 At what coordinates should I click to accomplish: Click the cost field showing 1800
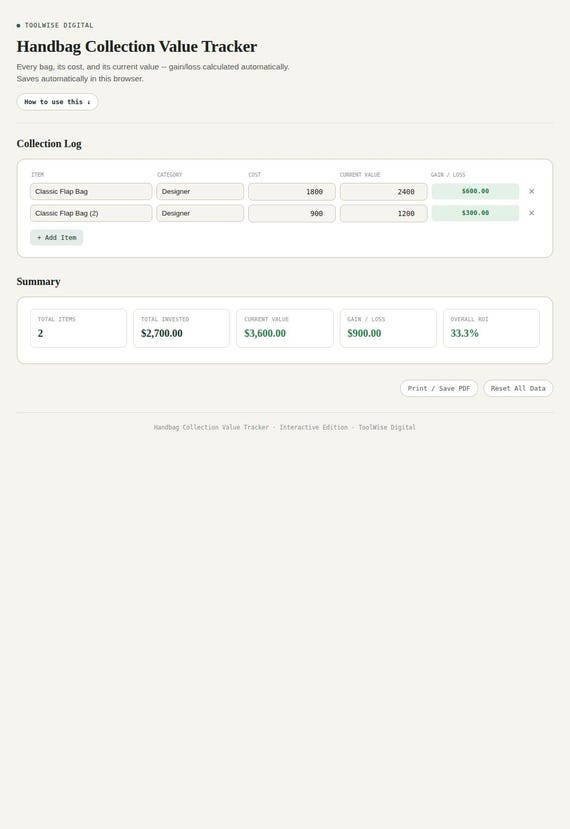pyautogui.click(x=292, y=191)
